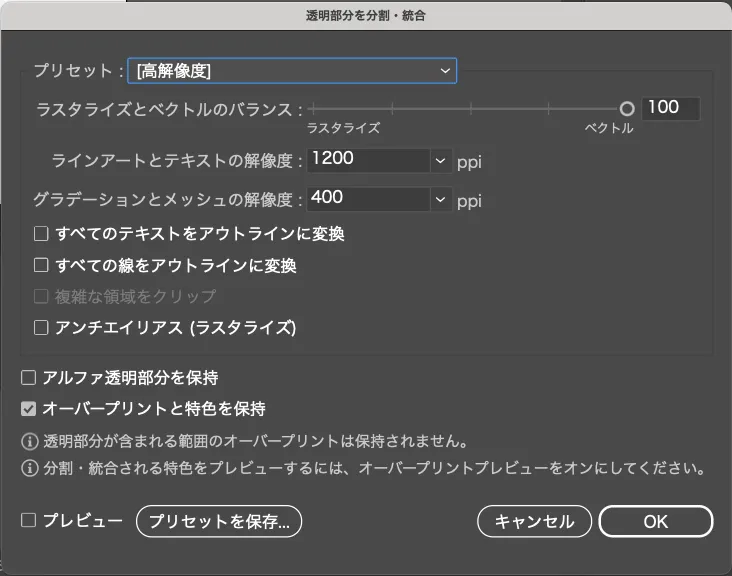
Task: Check the アルファ透明部分を保持 option
Action: coord(29,378)
